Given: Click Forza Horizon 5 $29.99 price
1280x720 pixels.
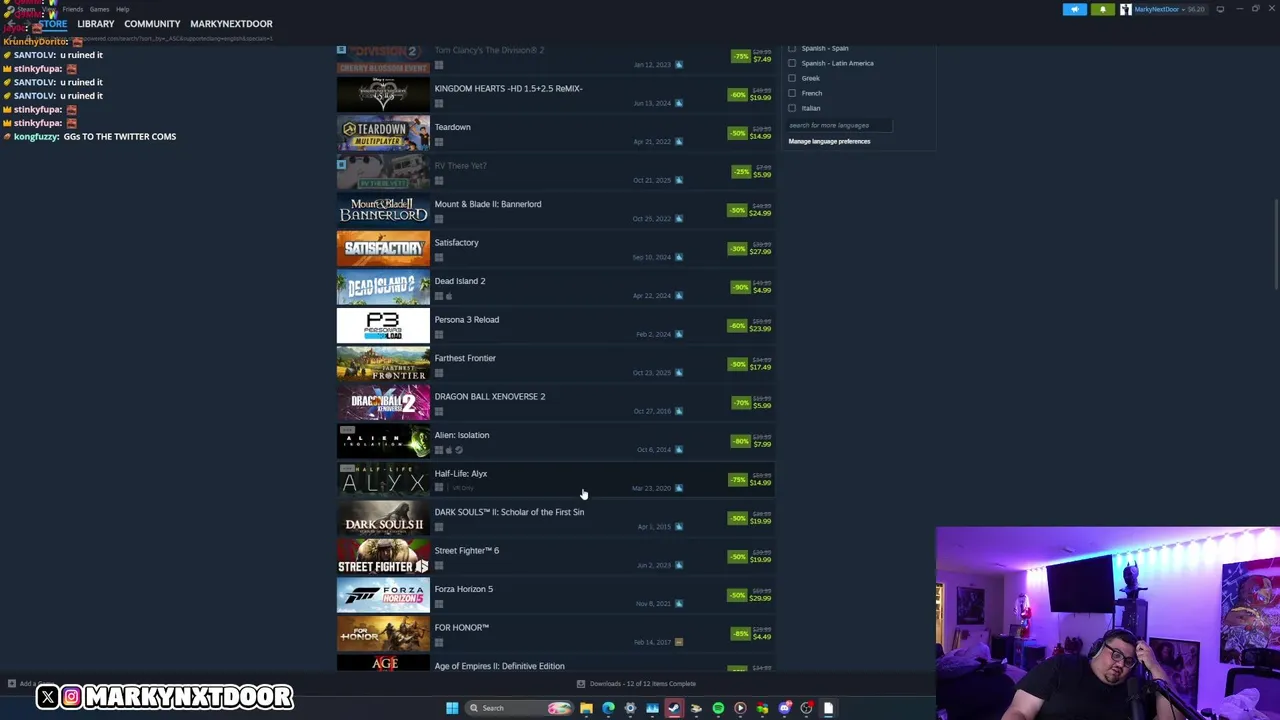Looking at the screenshot, I should pyautogui.click(x=761, y=598).
